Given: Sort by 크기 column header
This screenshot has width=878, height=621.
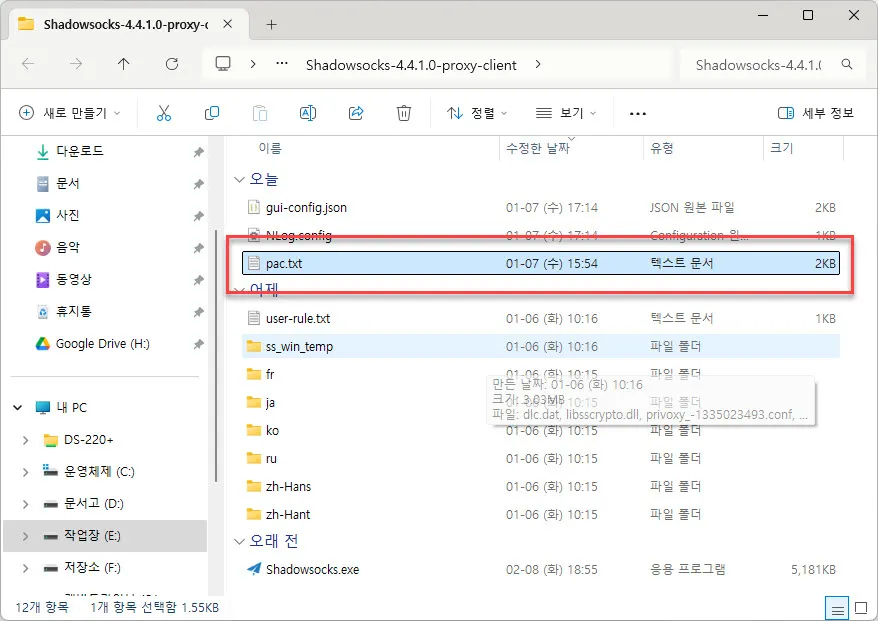Looking at the screenshot, I should coord(782,148).
